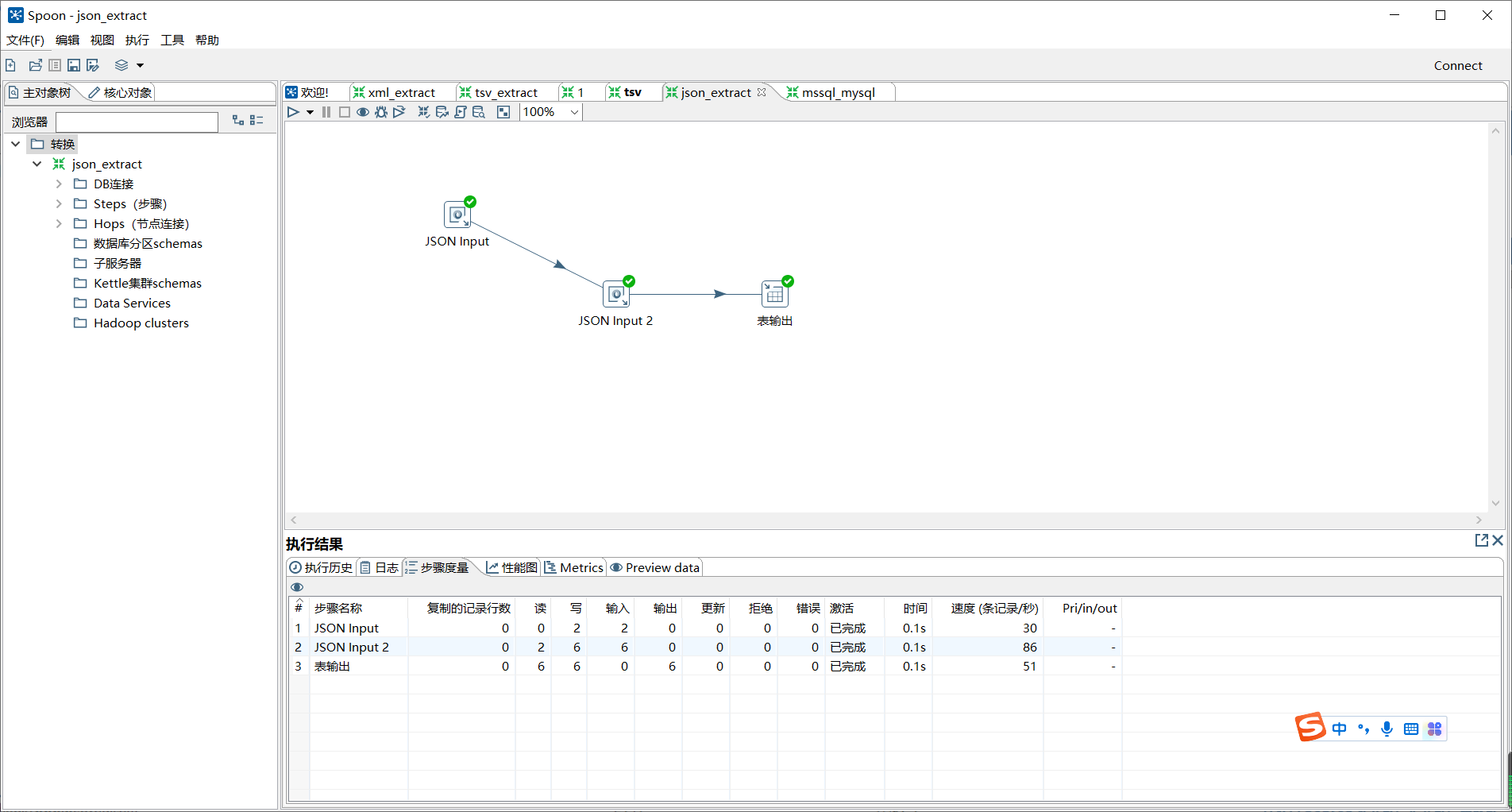Image resolution: width=1512 pixels, height=812 pixels.
Task: Expand the Steps (步骤) folder
Action: [x=59, y=203]
